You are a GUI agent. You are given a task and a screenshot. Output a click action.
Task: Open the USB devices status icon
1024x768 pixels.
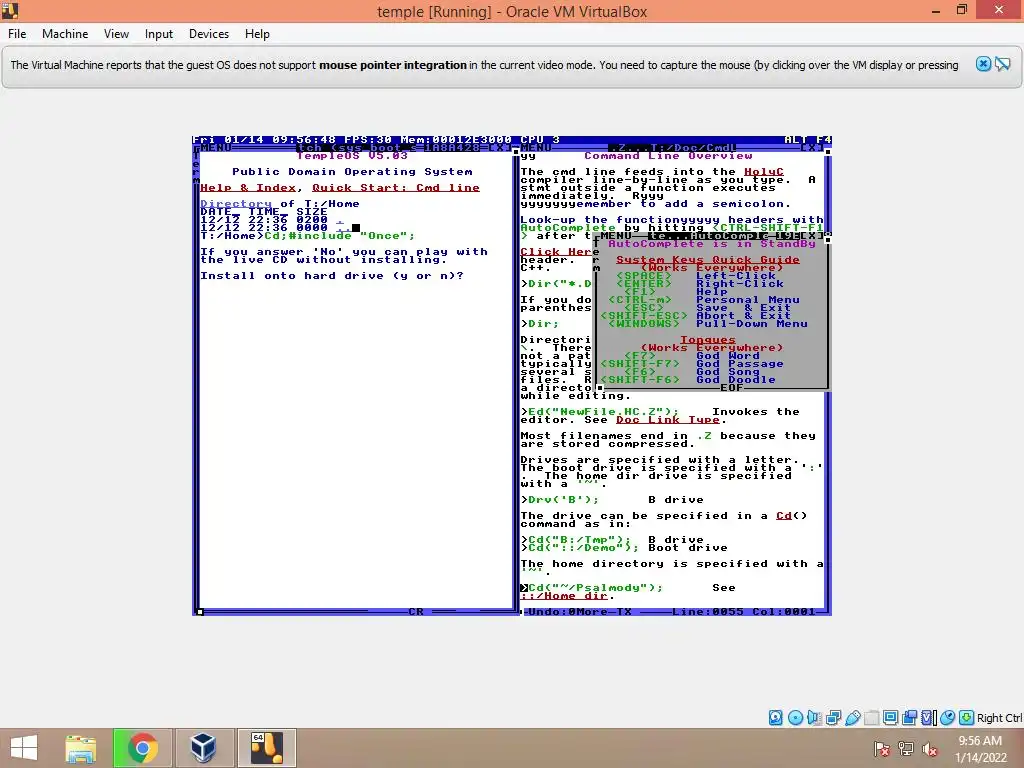point(852,718)
